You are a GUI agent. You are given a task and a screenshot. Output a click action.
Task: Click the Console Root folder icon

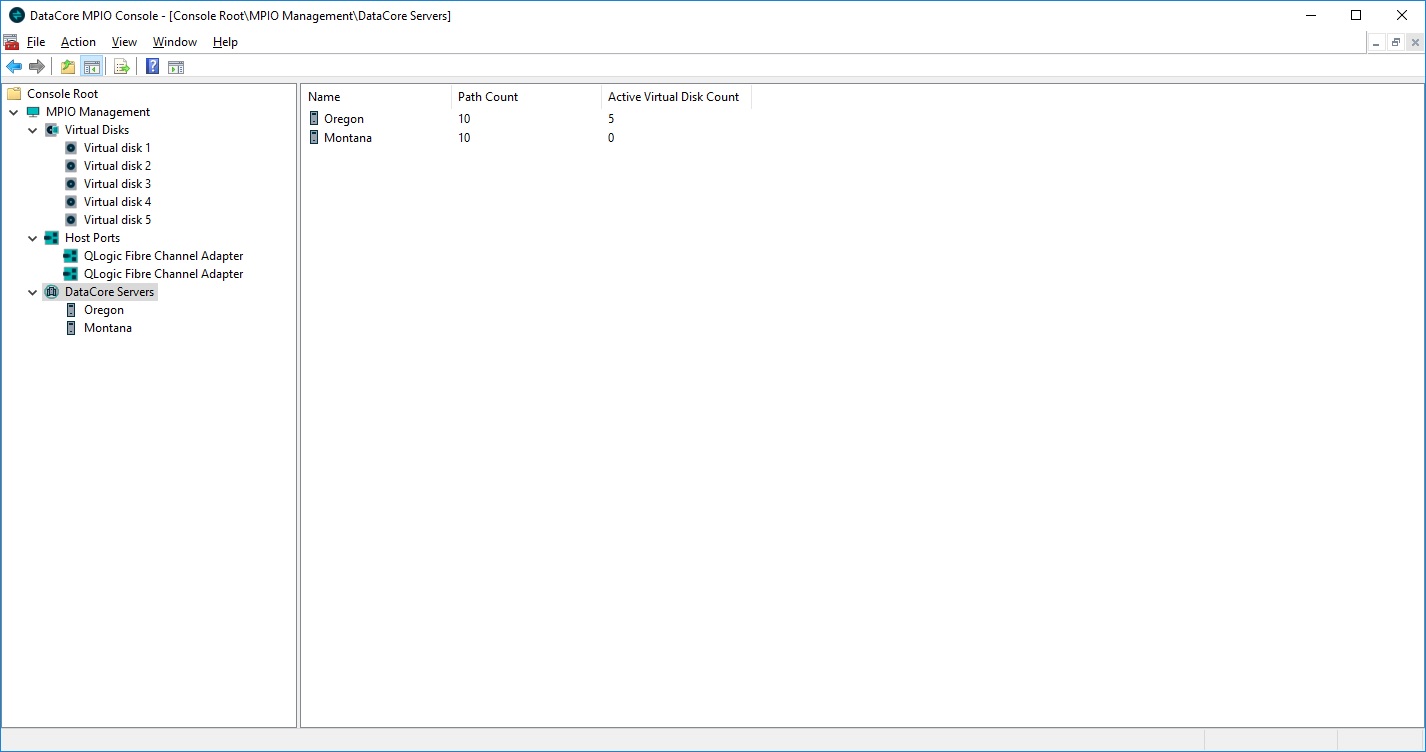(14, 94)
